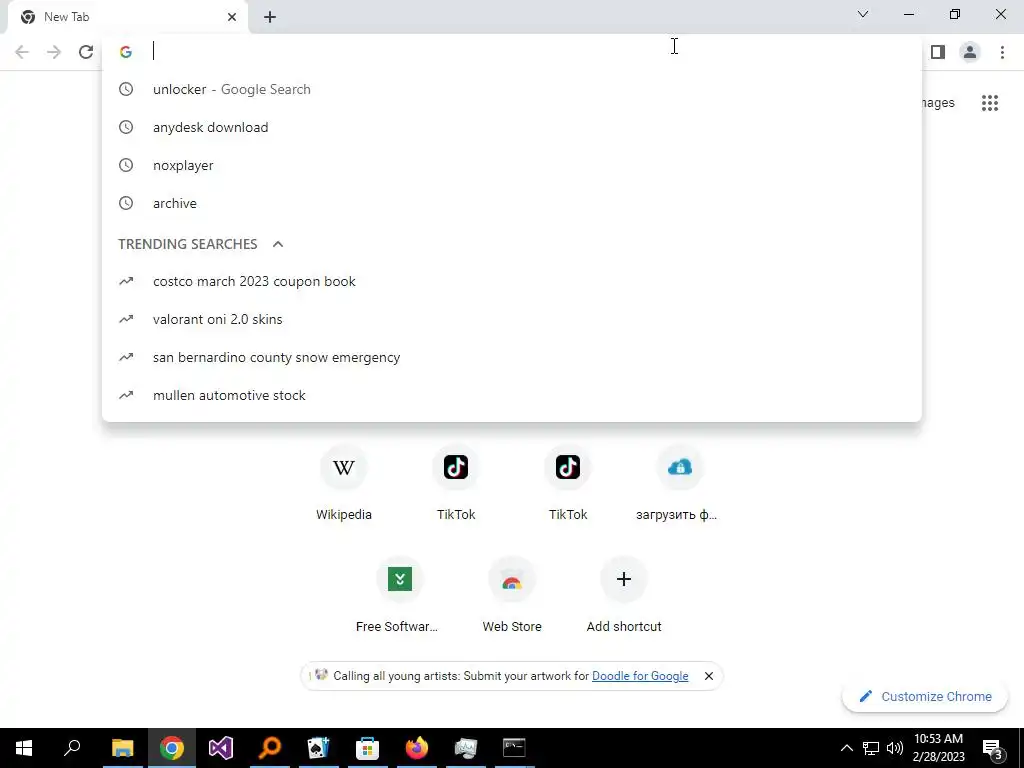Viewport: 1024px width, 768px height.
Task: Select the 'archive' history suggestion
Action: [x=512, y=203]
